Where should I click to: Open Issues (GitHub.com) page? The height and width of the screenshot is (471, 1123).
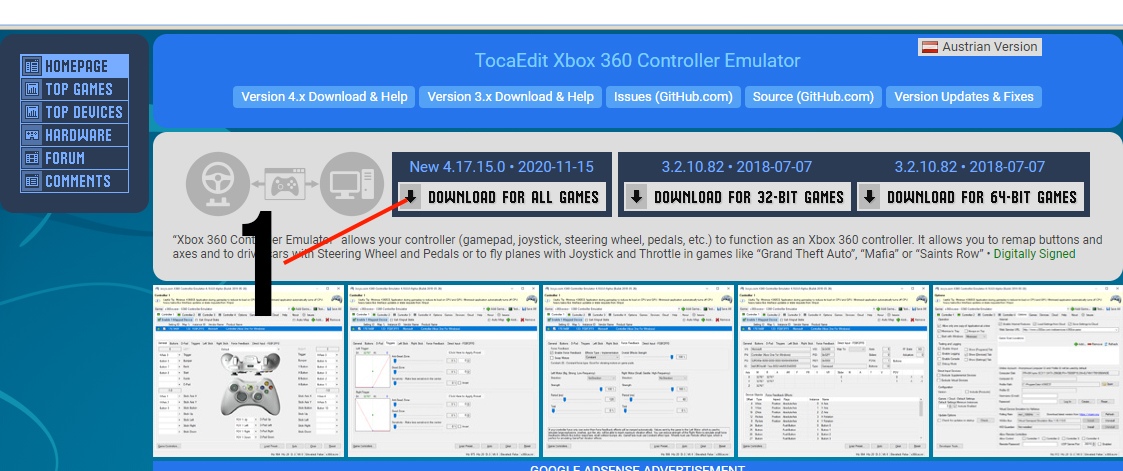673,97
